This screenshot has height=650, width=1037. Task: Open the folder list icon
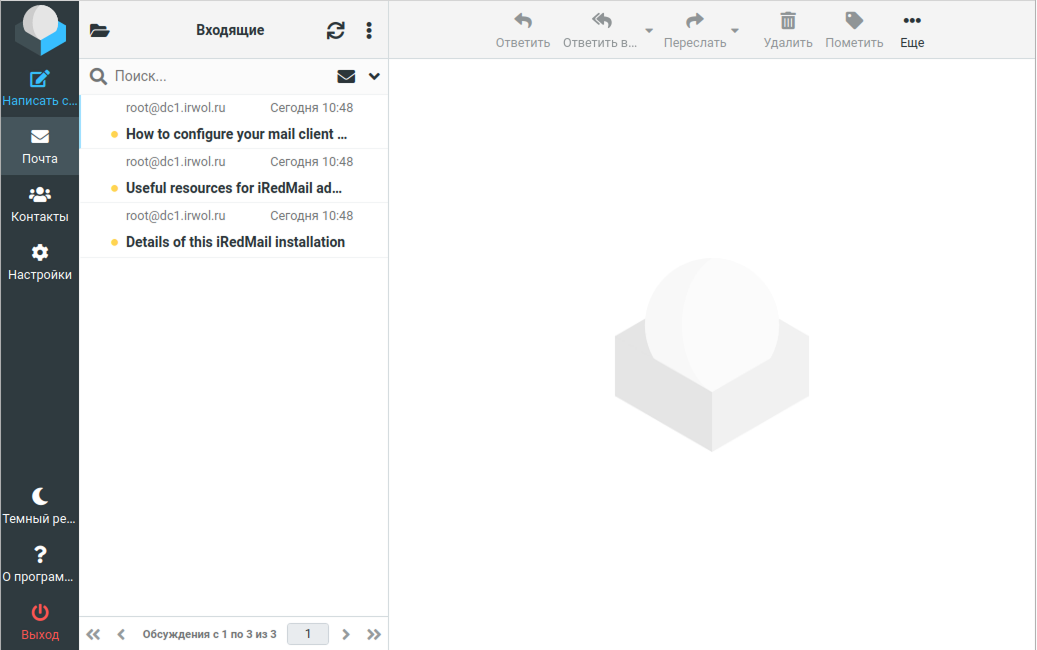(99, 31)
